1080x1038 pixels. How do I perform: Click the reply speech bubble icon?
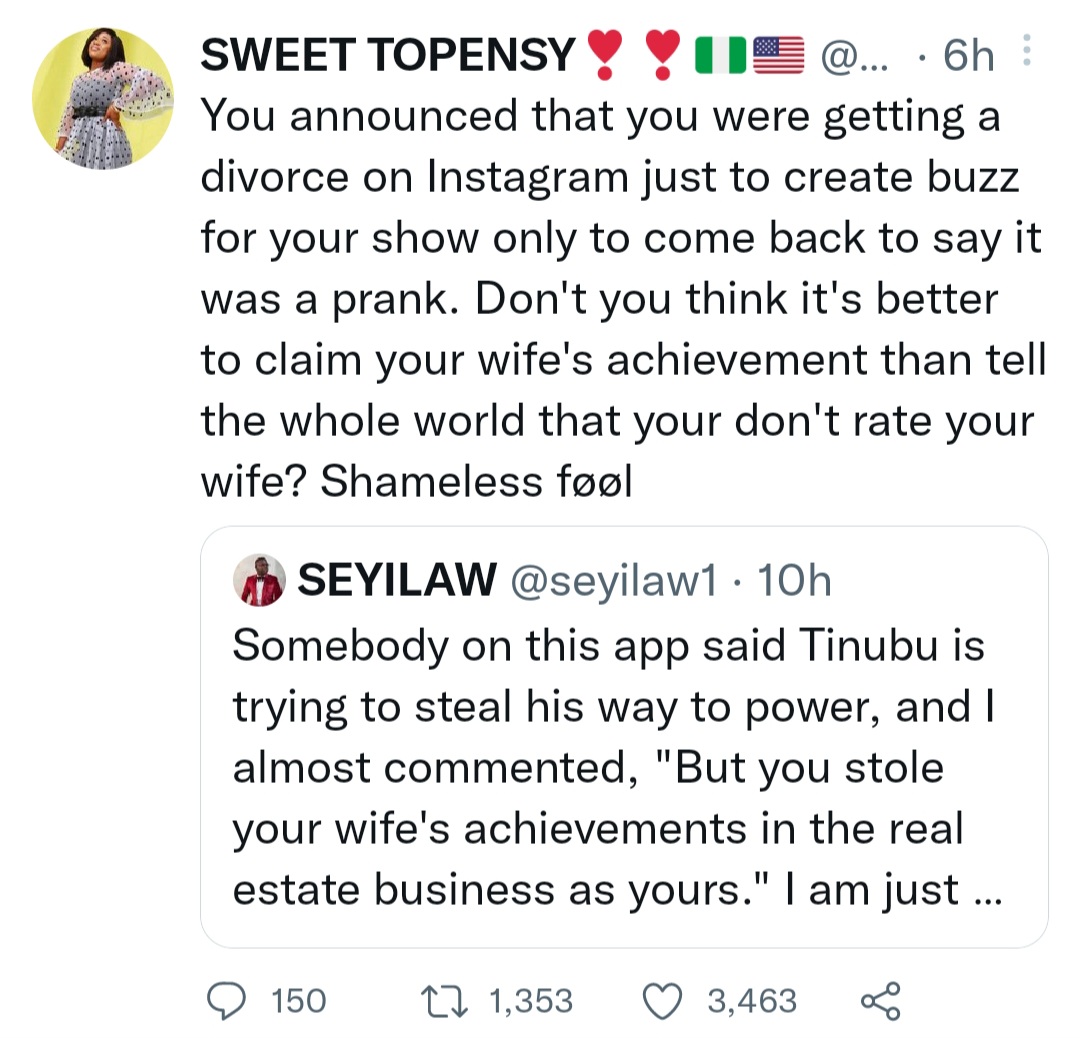[x=226, y=1000]
